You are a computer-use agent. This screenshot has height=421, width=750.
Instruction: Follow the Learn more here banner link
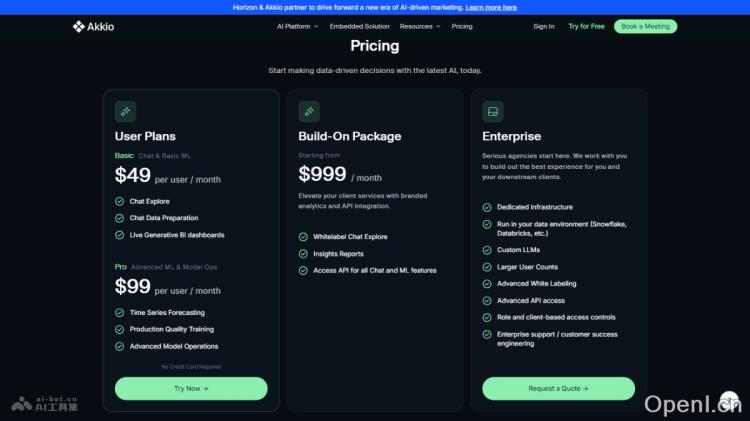(491, 7)
